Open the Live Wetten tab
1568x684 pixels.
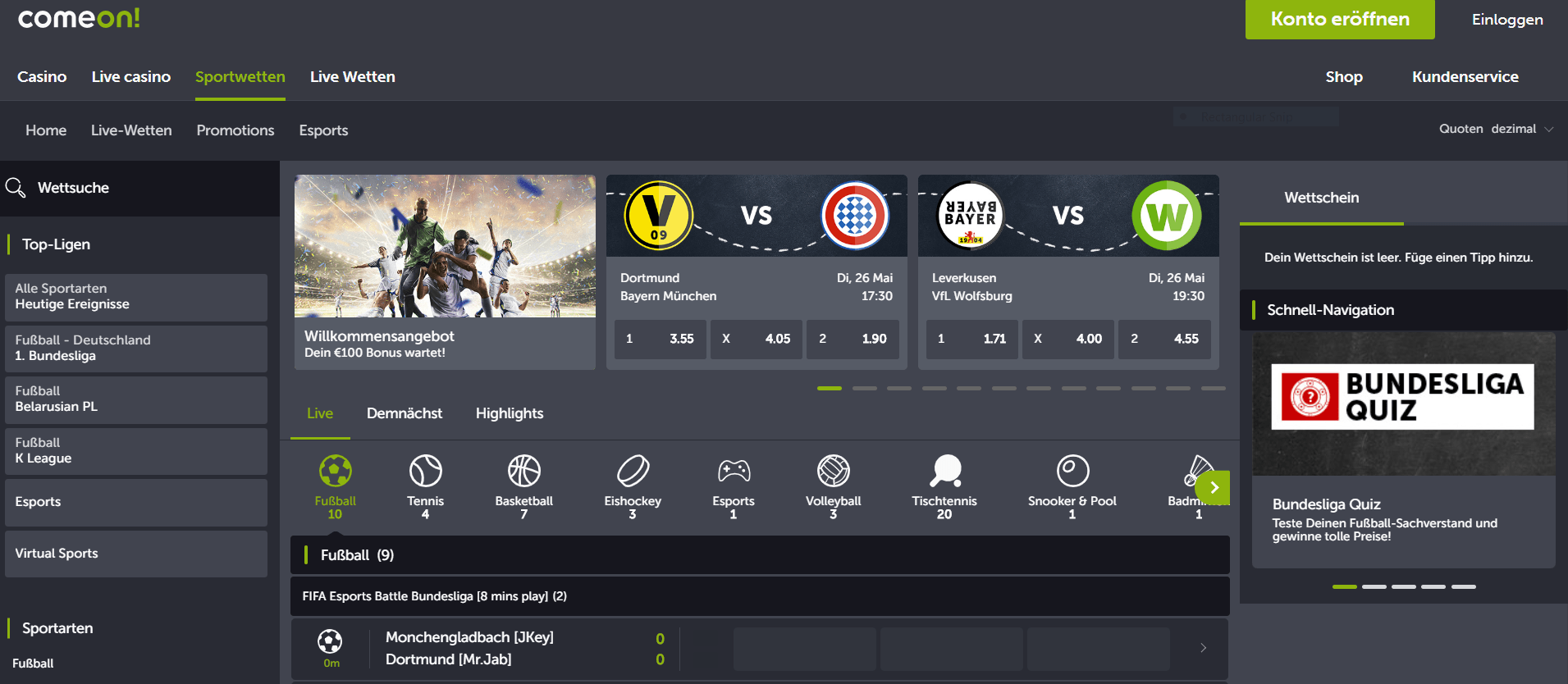click(353, 76)
